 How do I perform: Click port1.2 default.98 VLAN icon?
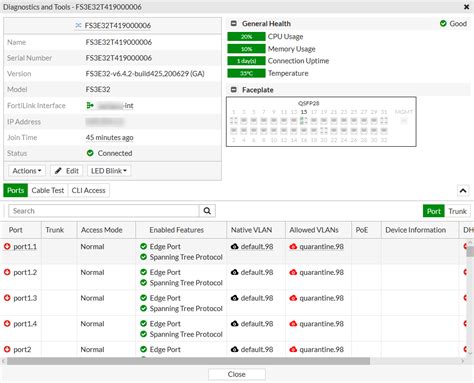tap(235, 272)
